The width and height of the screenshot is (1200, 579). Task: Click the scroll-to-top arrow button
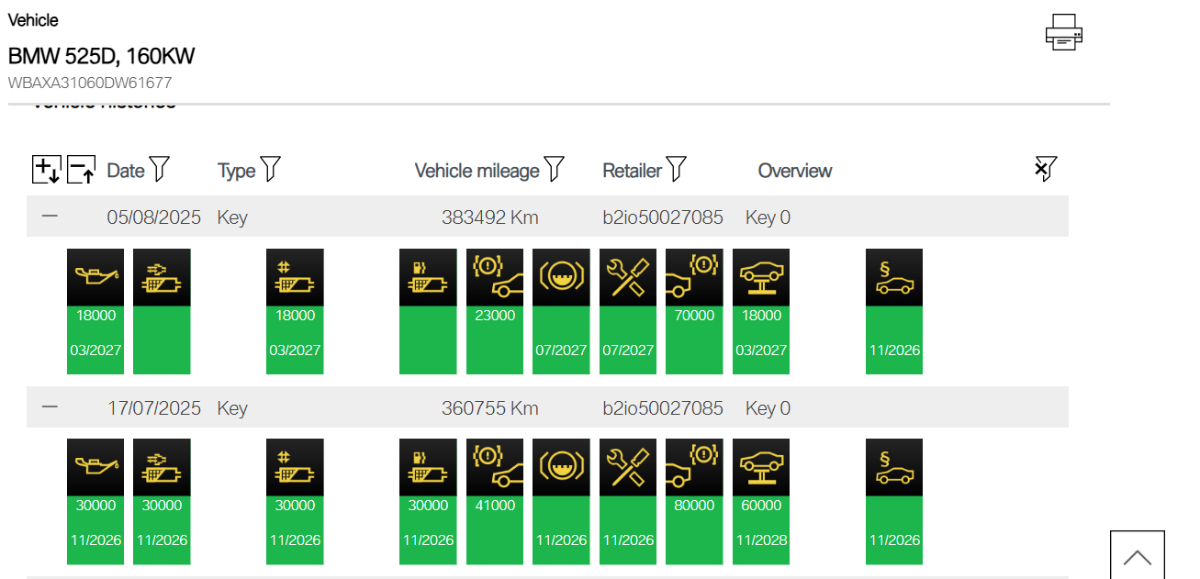coord(1137,556)
